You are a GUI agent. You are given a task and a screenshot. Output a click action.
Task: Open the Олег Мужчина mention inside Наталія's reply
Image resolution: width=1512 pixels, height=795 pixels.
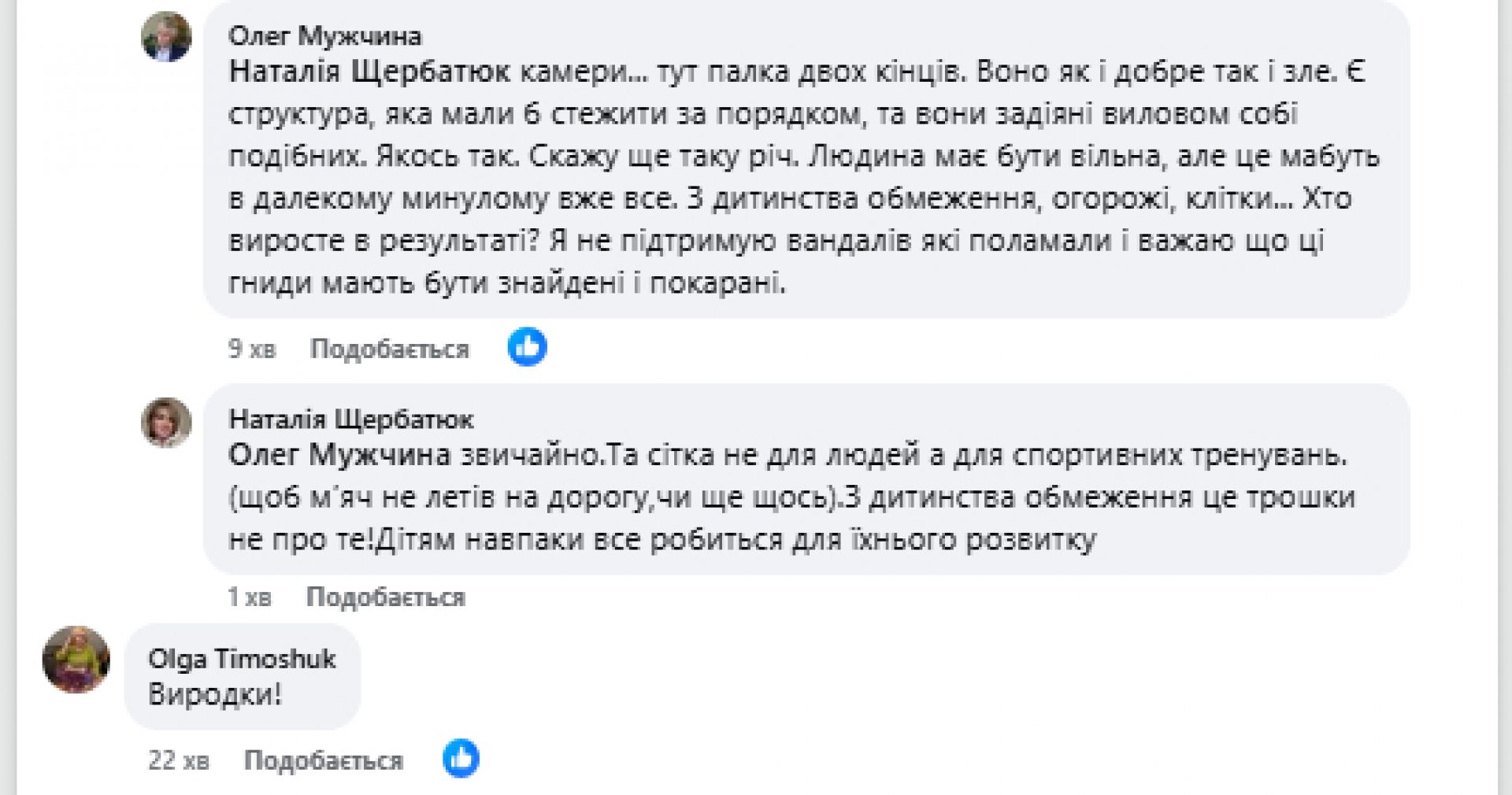coord(339,455)
